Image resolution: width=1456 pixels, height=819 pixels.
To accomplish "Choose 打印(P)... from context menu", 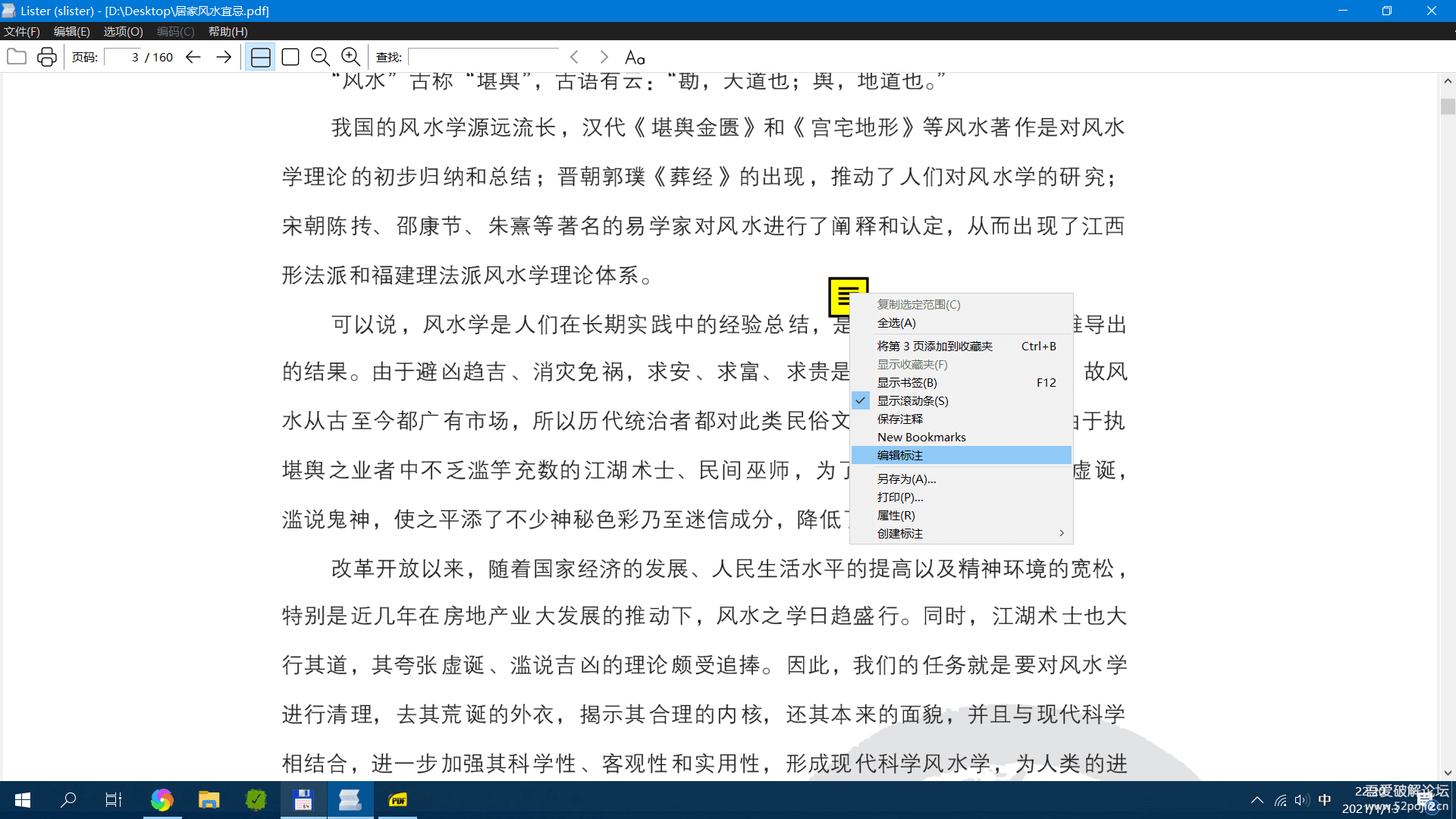I will point(962,497).
